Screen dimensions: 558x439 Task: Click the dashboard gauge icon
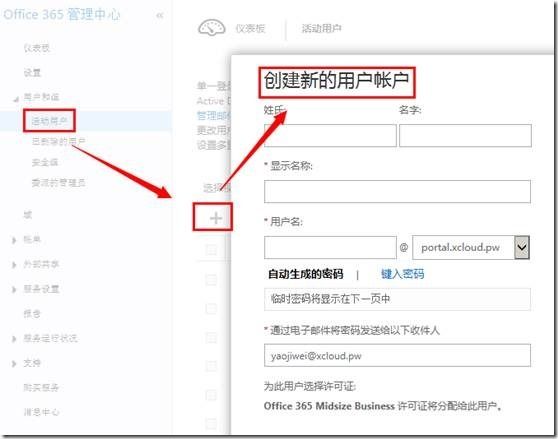[211, 28]
